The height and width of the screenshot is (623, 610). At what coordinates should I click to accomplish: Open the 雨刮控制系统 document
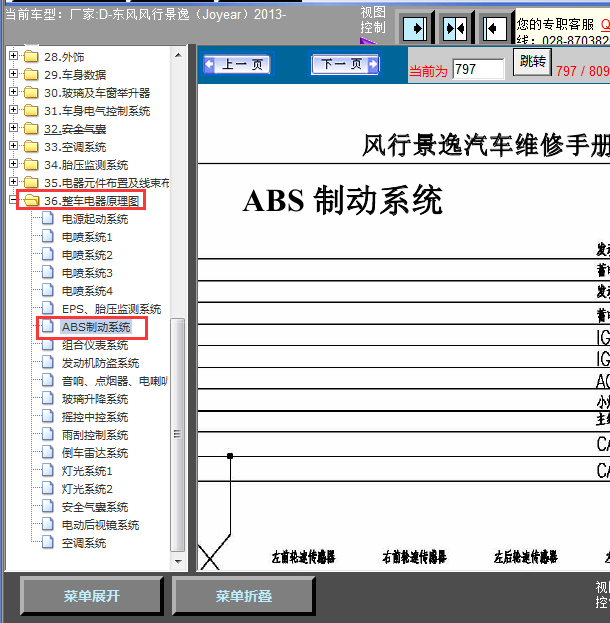click(95, 435)
